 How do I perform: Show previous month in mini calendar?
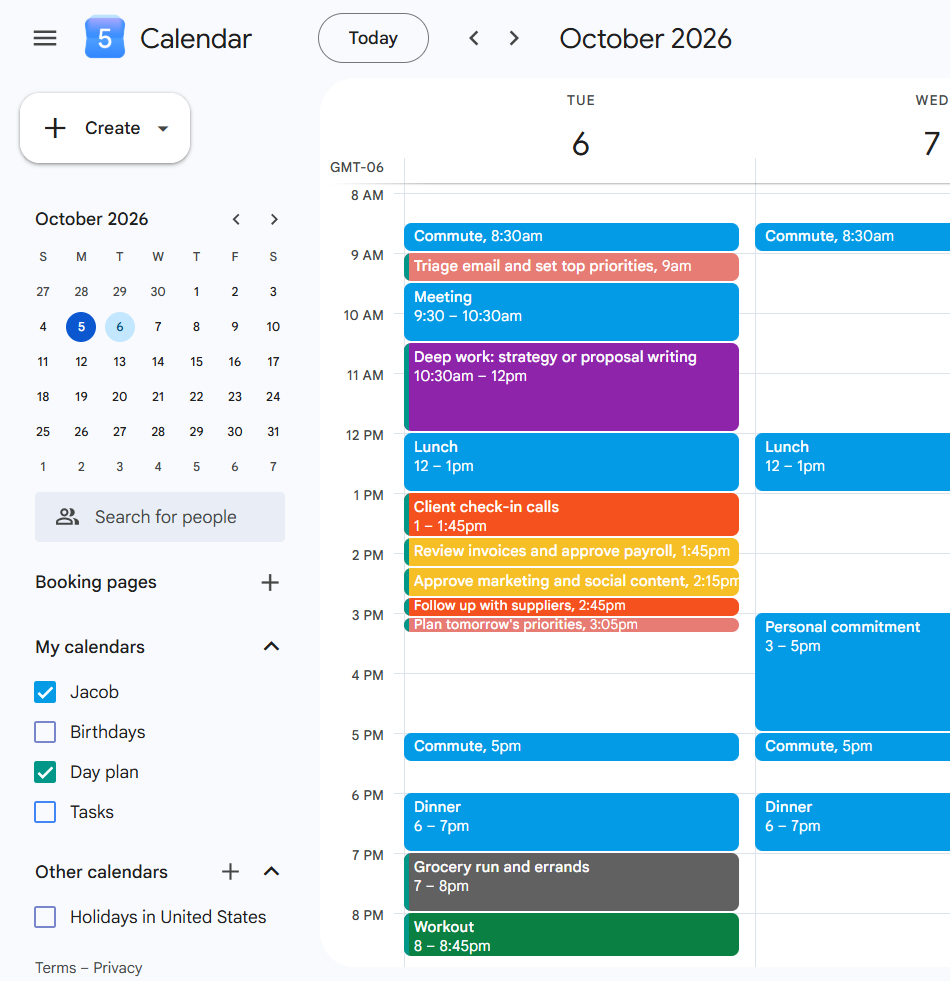[x=236, y=219]
